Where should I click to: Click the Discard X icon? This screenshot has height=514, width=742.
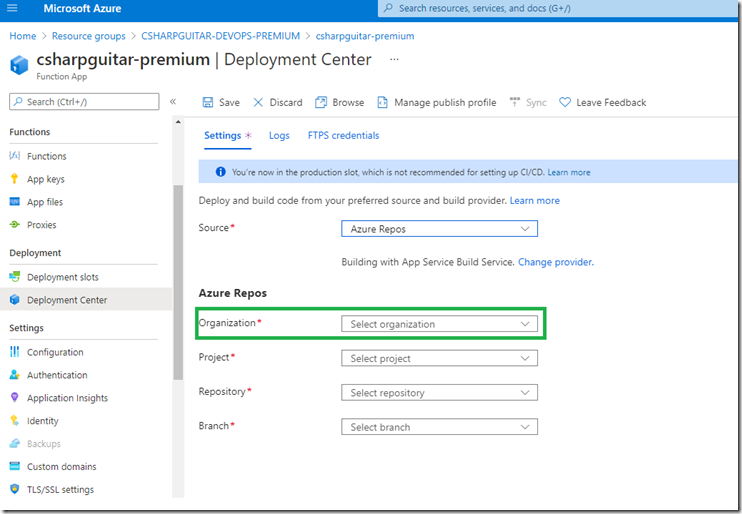(x=258, y=102)
